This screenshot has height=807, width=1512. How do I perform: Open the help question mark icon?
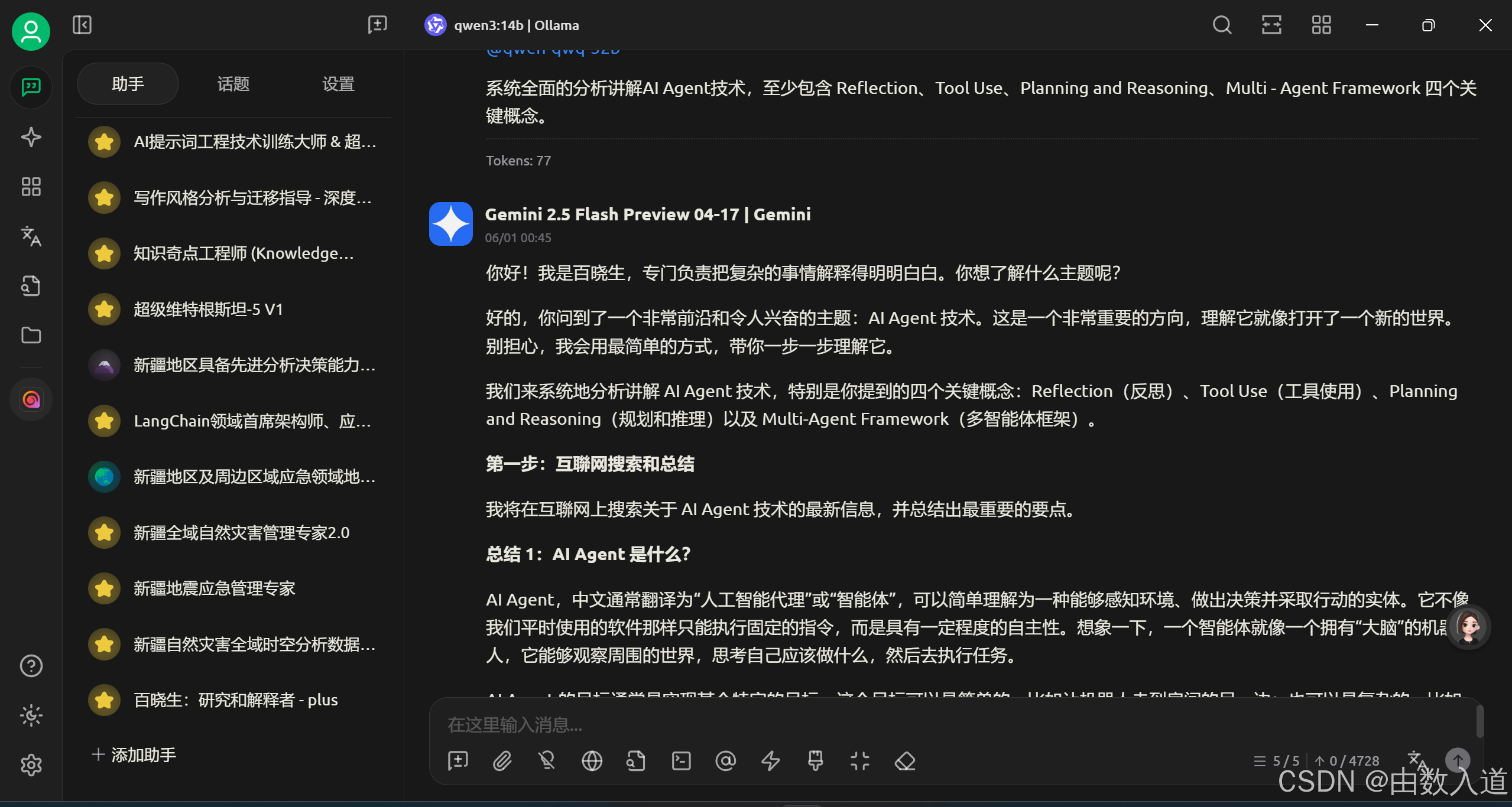(31, 666)
